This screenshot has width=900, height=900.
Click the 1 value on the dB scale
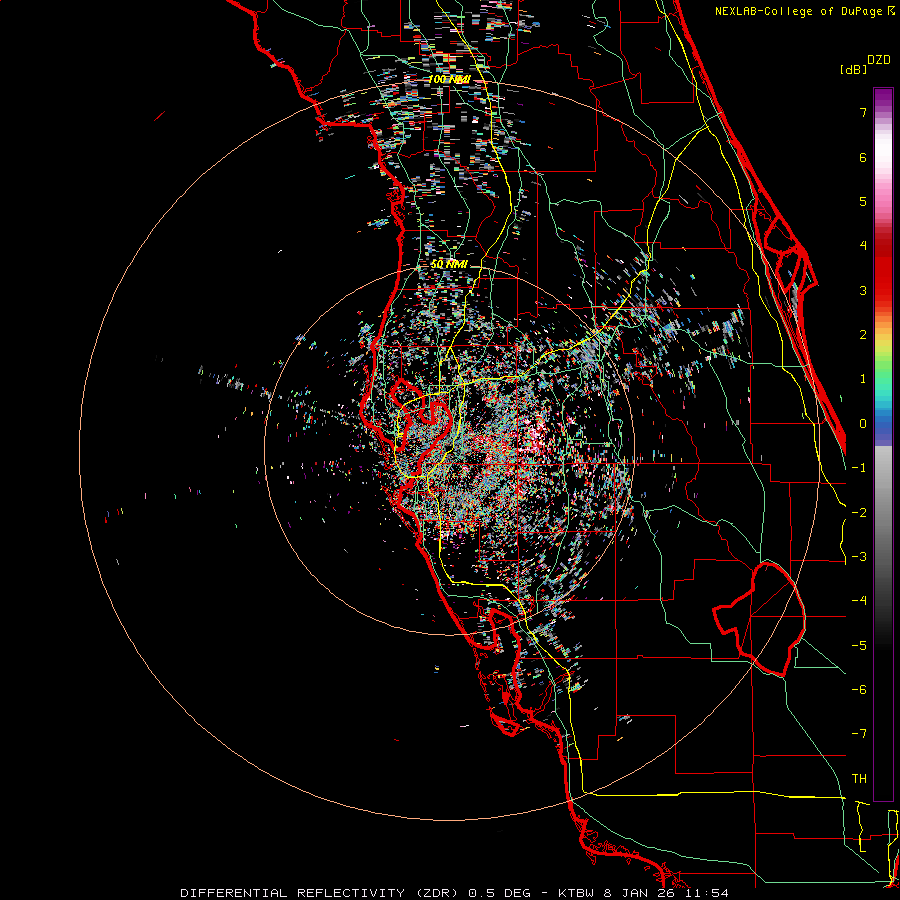[x=863, y=379]
